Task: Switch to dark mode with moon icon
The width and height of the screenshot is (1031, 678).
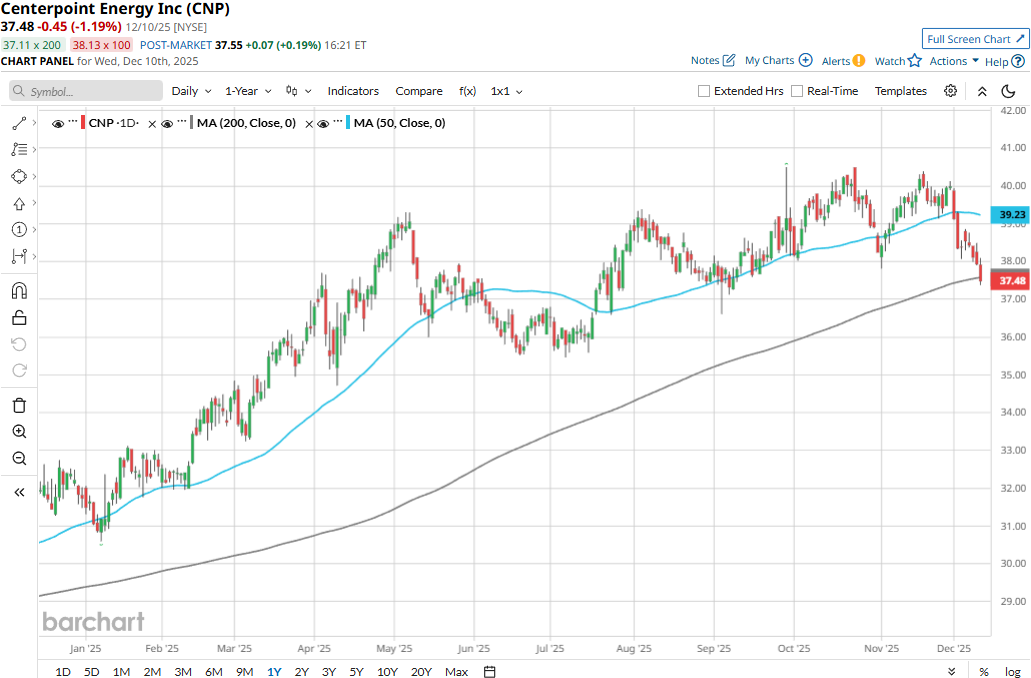Action: pos(1009,91)
